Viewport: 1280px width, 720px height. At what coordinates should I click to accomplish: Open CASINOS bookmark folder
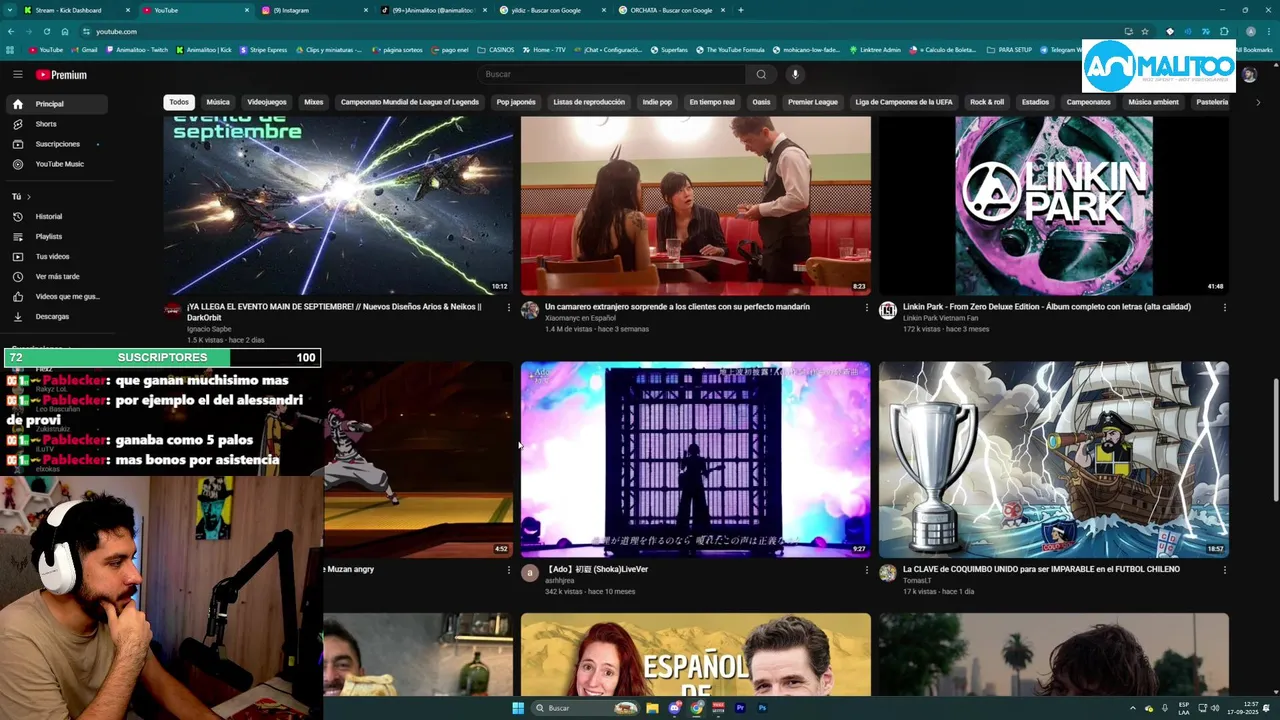496,50
